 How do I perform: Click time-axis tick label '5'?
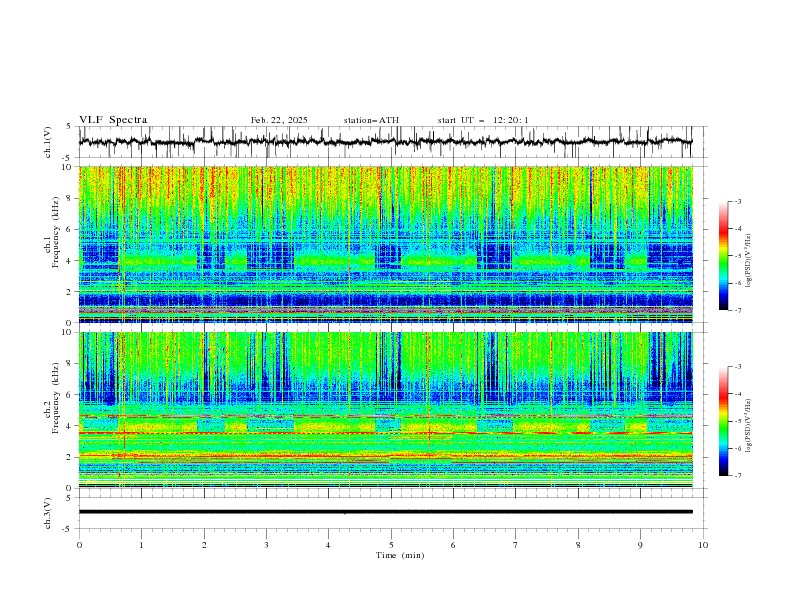pos(391,545)
